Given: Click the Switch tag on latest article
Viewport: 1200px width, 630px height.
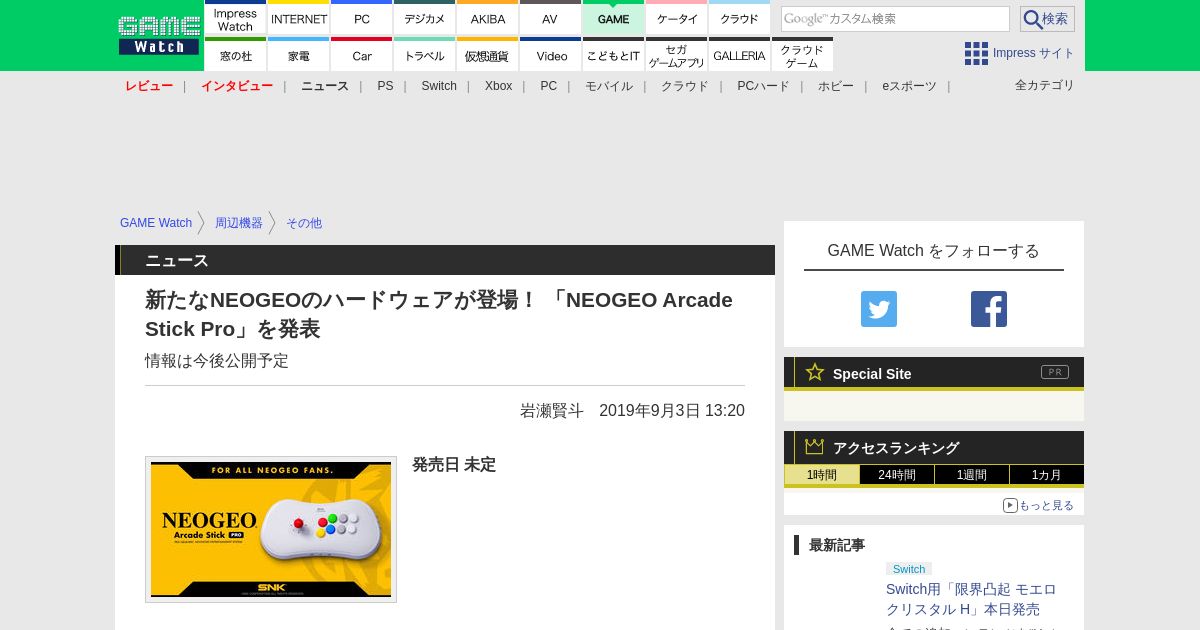Looking at the screenshot, I should click(909, 569).
